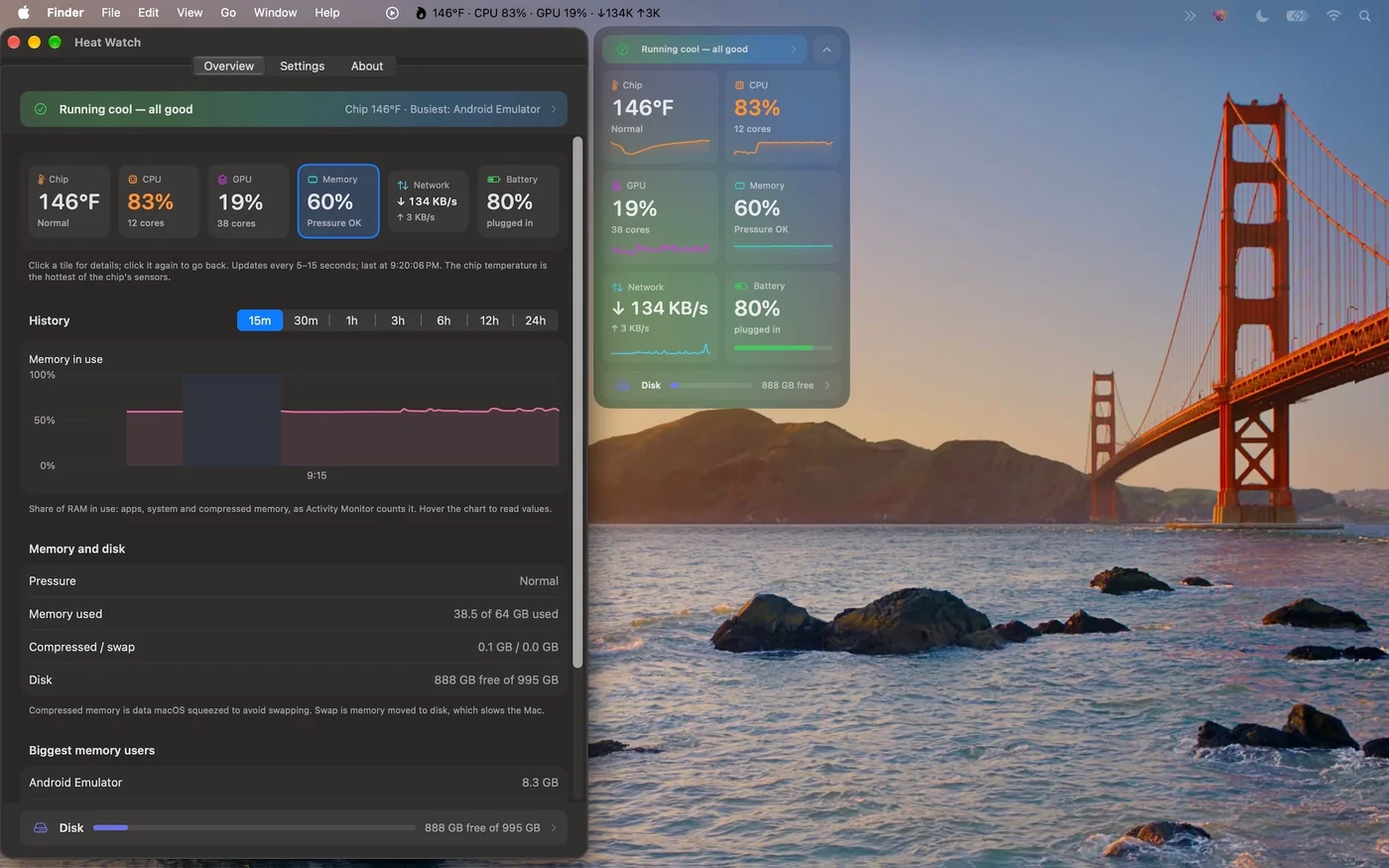Screen dimensions: 1389x868
Task: Open the CPU 83% tile in Heat Watch window
Action: click(159, 201)
